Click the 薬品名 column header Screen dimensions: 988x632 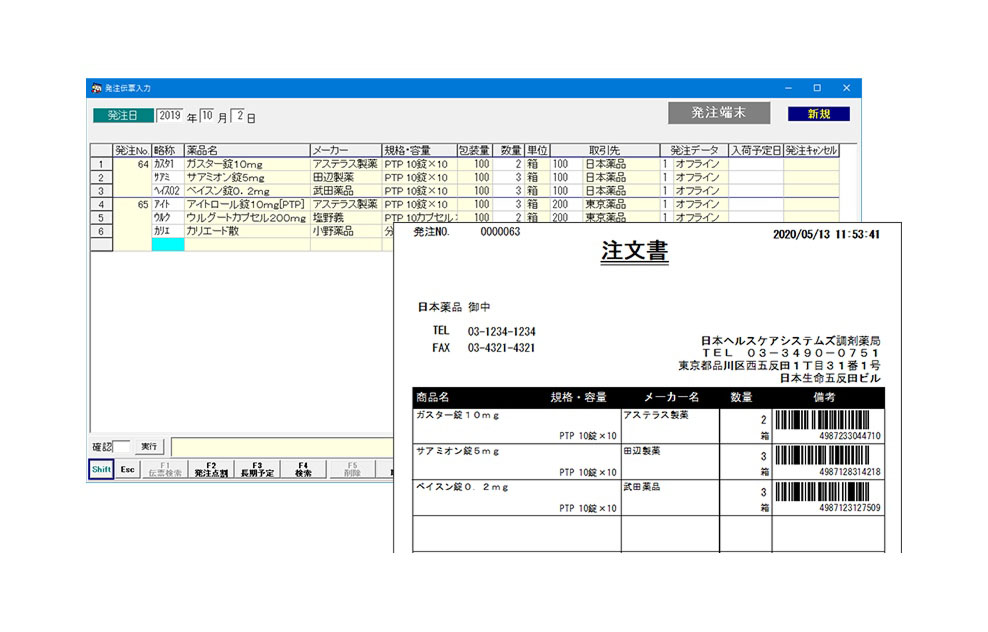point(245,150)
